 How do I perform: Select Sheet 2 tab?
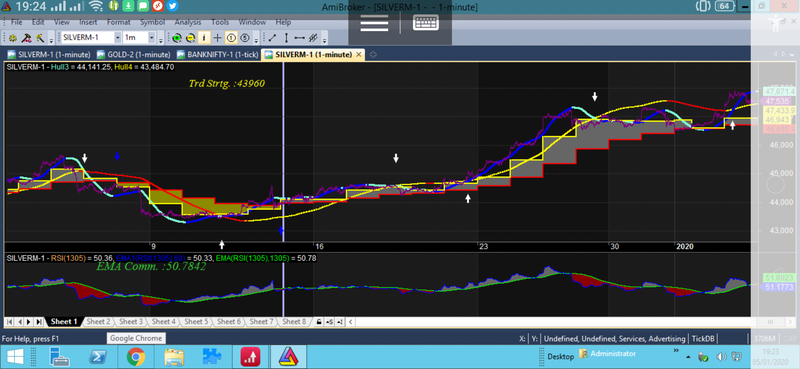(98, 322)
